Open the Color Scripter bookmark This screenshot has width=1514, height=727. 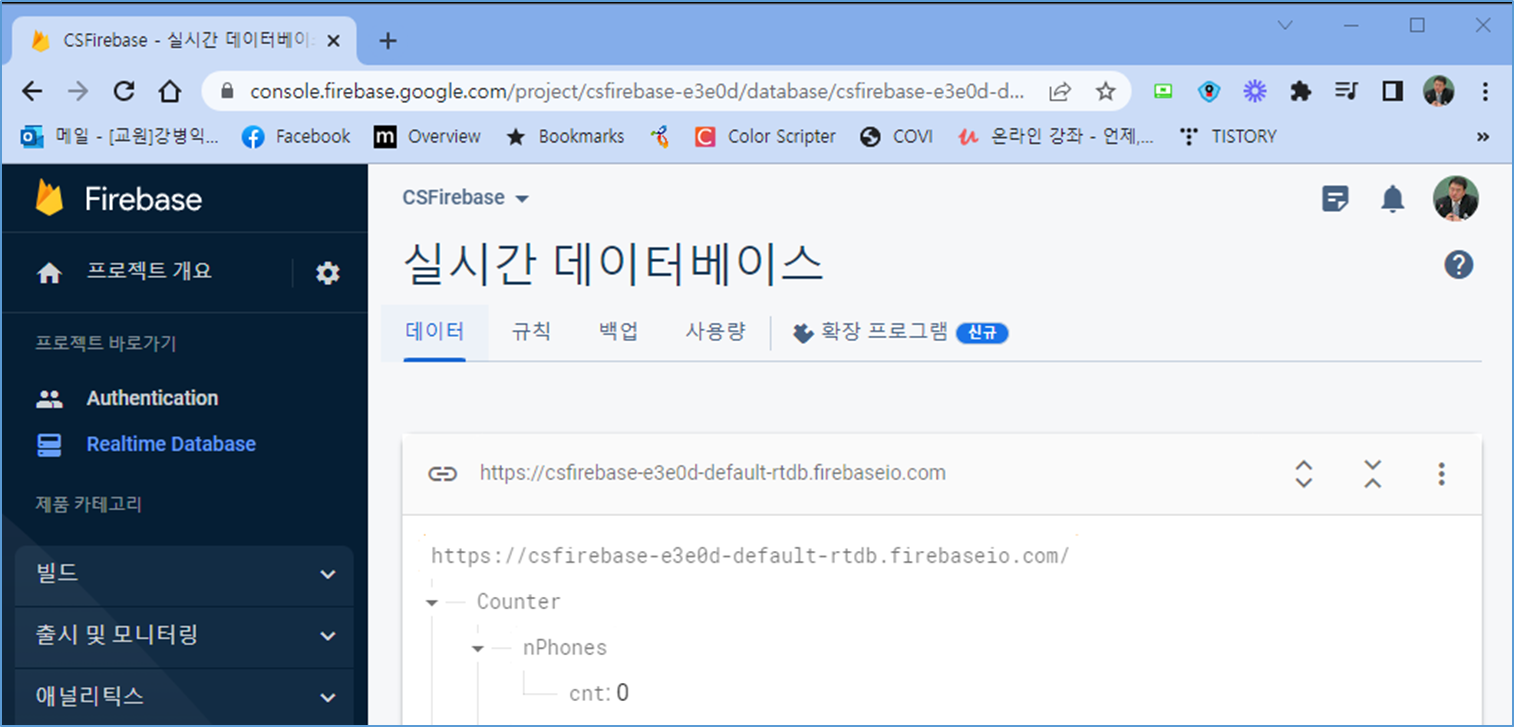tap(765, 137)
